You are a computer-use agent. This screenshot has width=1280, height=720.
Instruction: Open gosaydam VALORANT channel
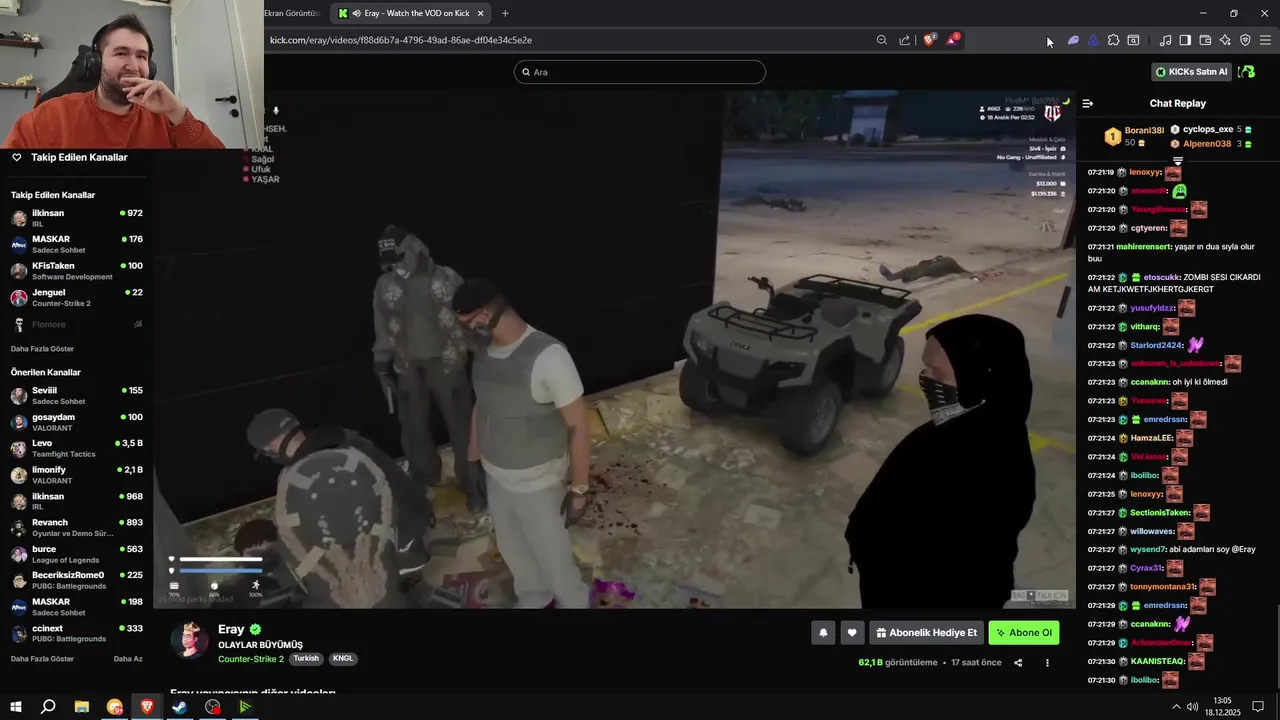77,422
